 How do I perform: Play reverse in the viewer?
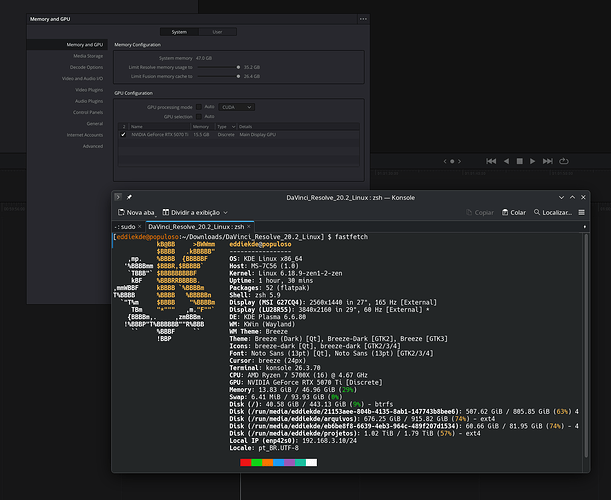tap(506, 161)
